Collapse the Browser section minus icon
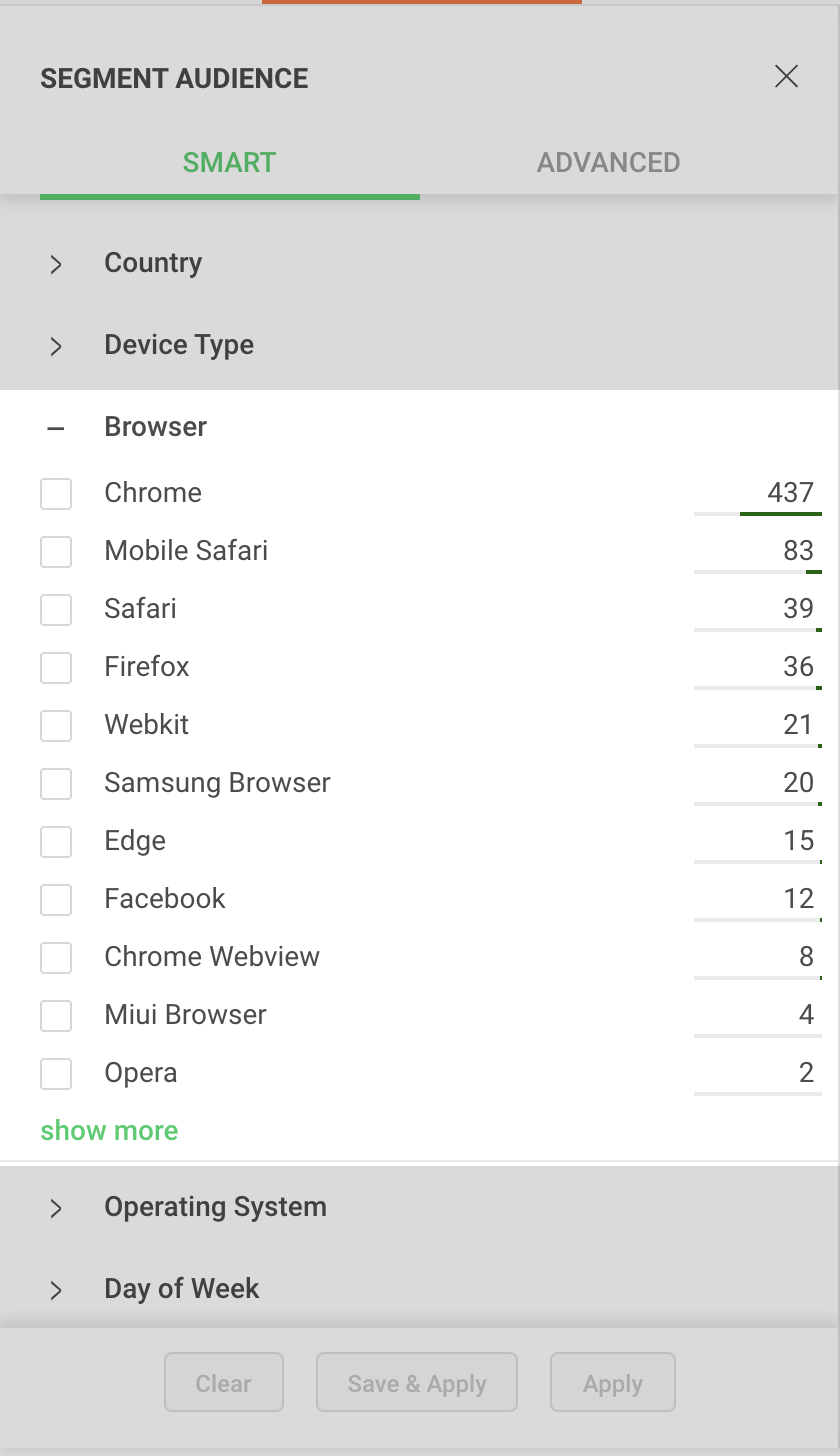This screenshot has width=840, height=1456. (x=56, y=428)
